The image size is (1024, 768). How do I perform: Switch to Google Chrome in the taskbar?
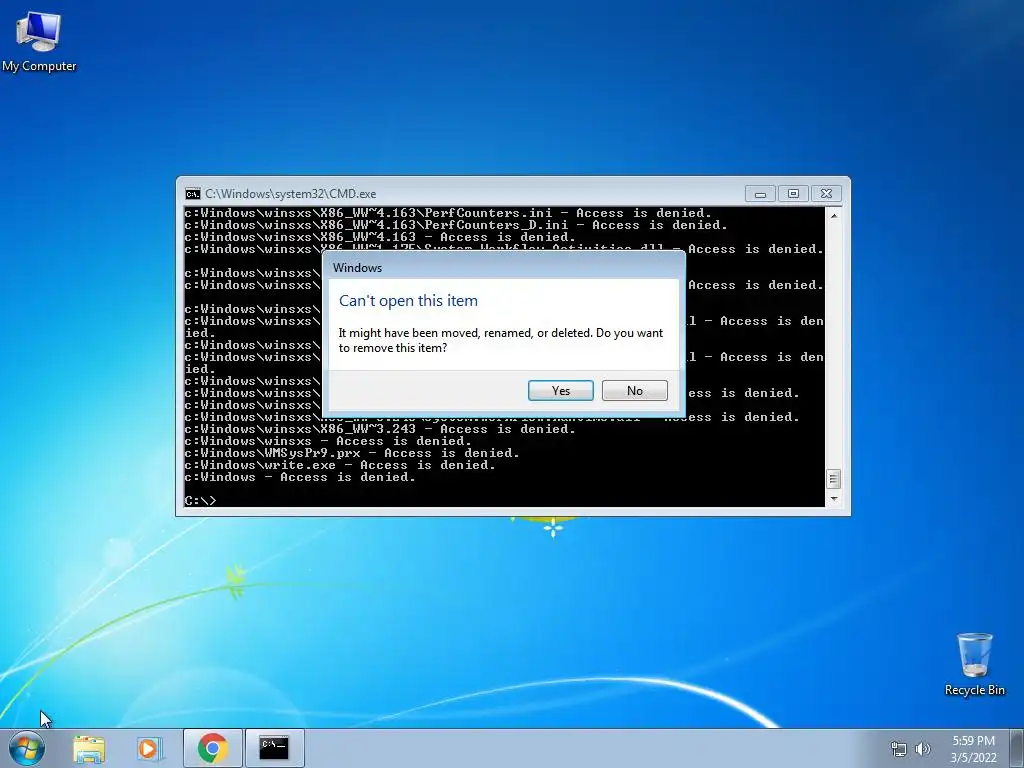(x=212, y=748)
